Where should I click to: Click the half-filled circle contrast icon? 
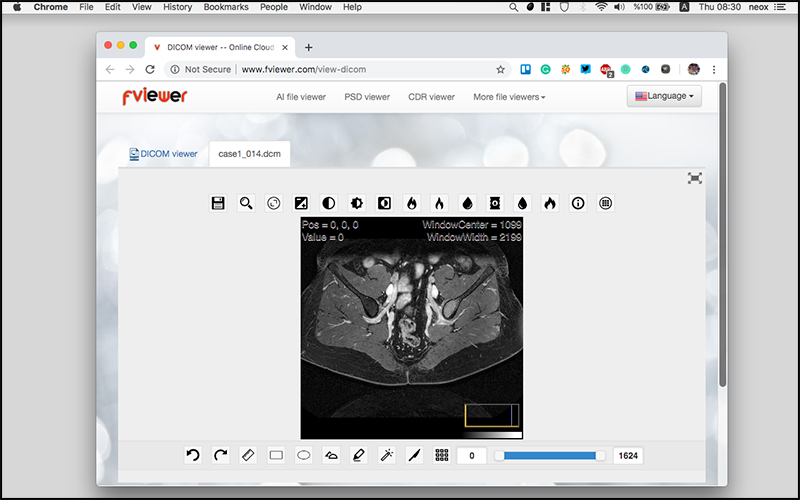[329, 203]
